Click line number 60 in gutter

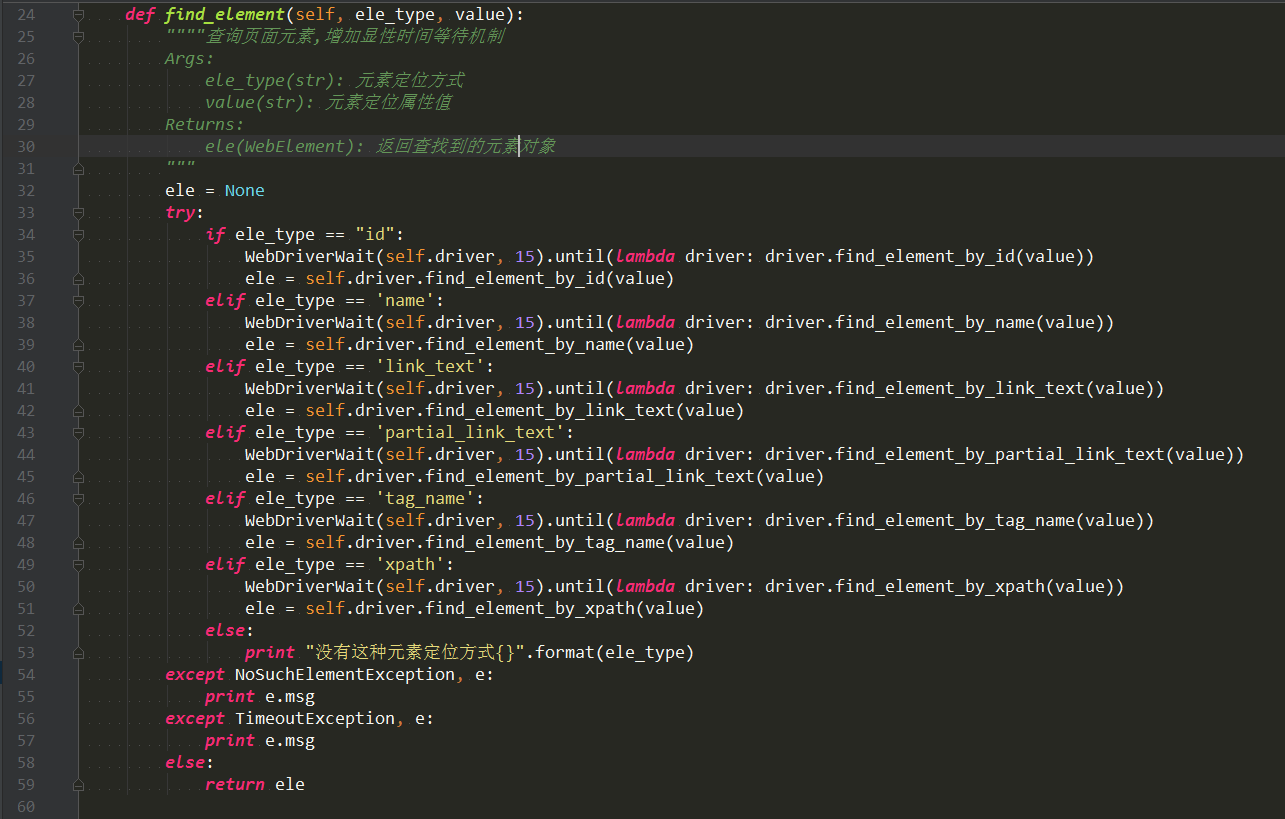coord(26,807)
